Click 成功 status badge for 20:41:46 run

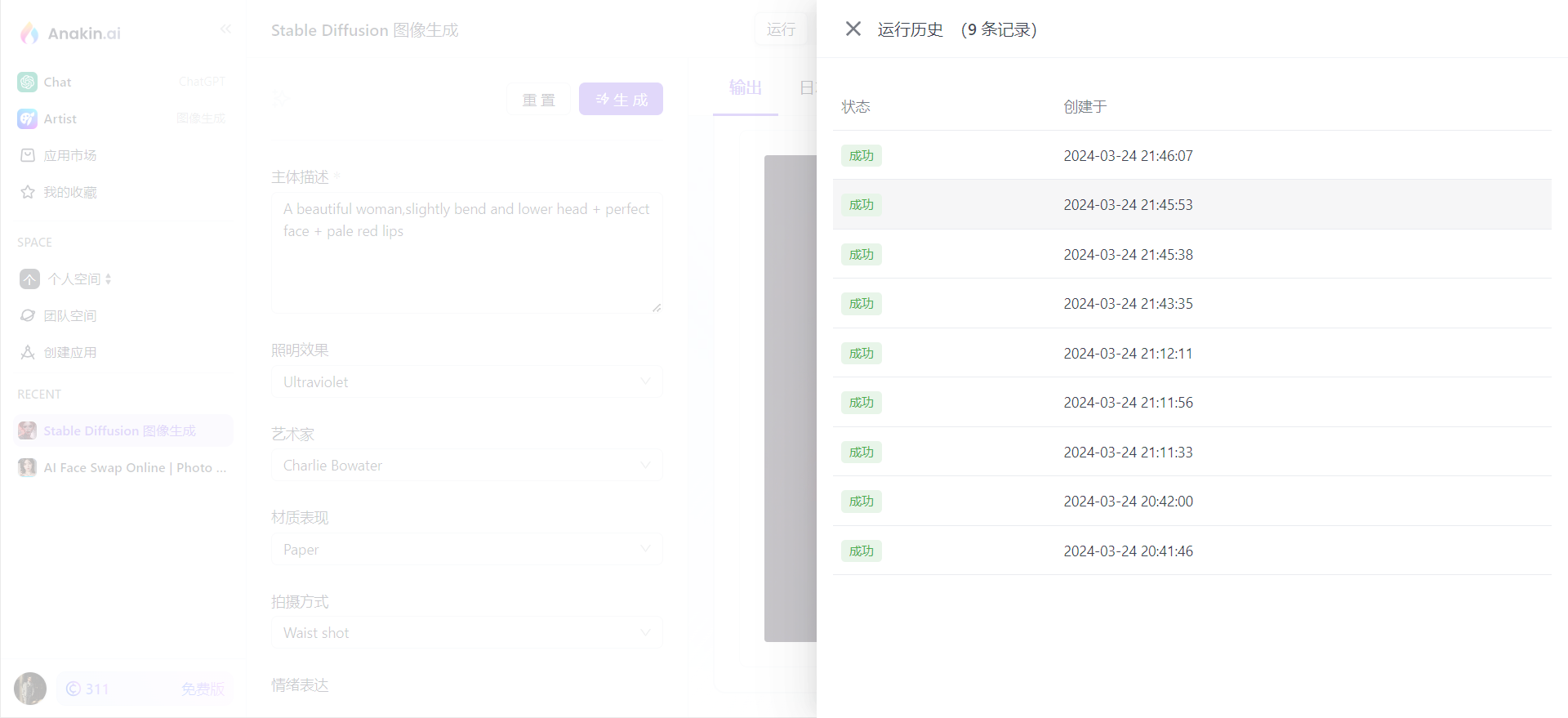point(862,551)
